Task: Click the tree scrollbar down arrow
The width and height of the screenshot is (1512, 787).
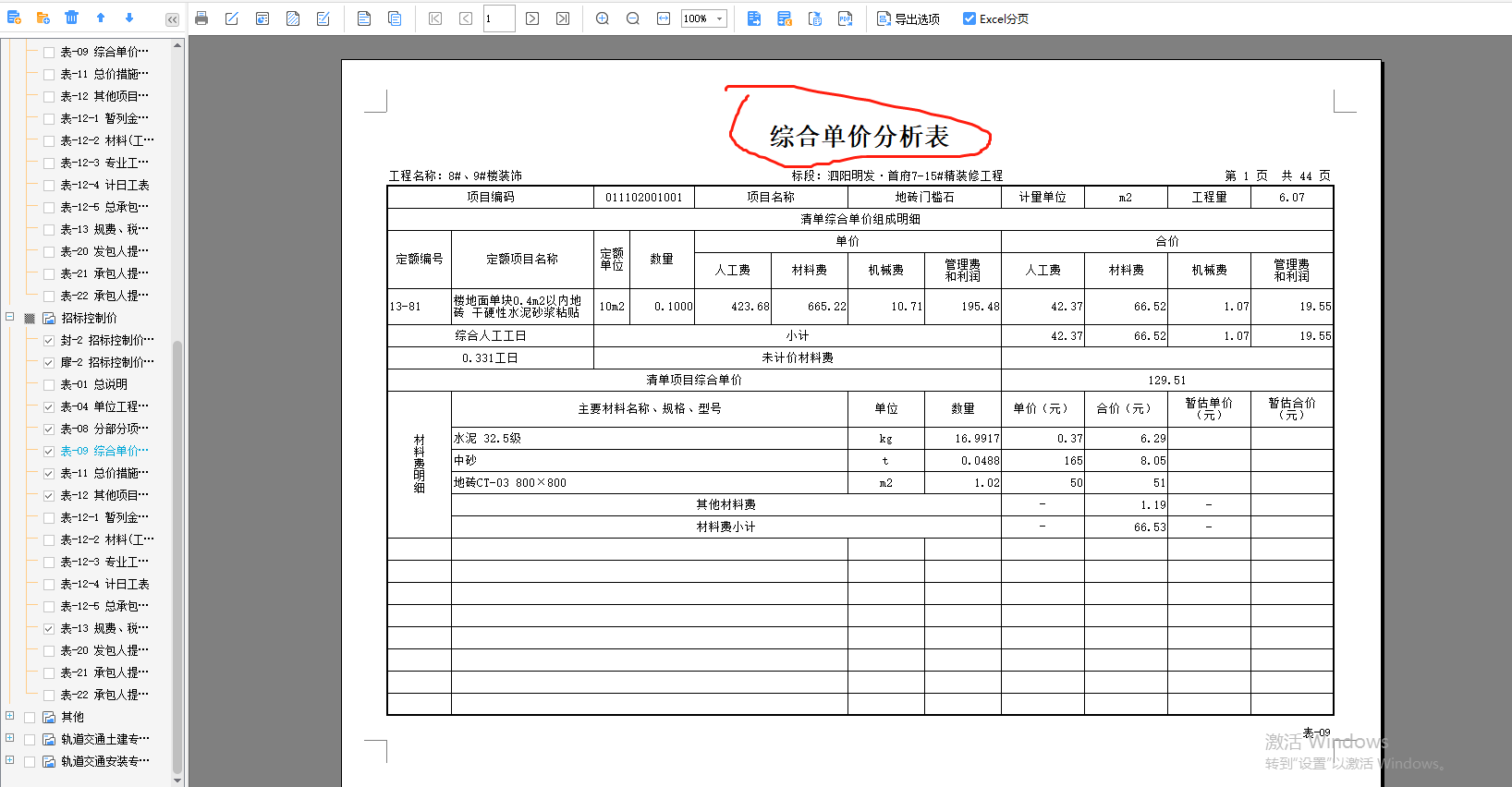Action: tap(177, 781)
